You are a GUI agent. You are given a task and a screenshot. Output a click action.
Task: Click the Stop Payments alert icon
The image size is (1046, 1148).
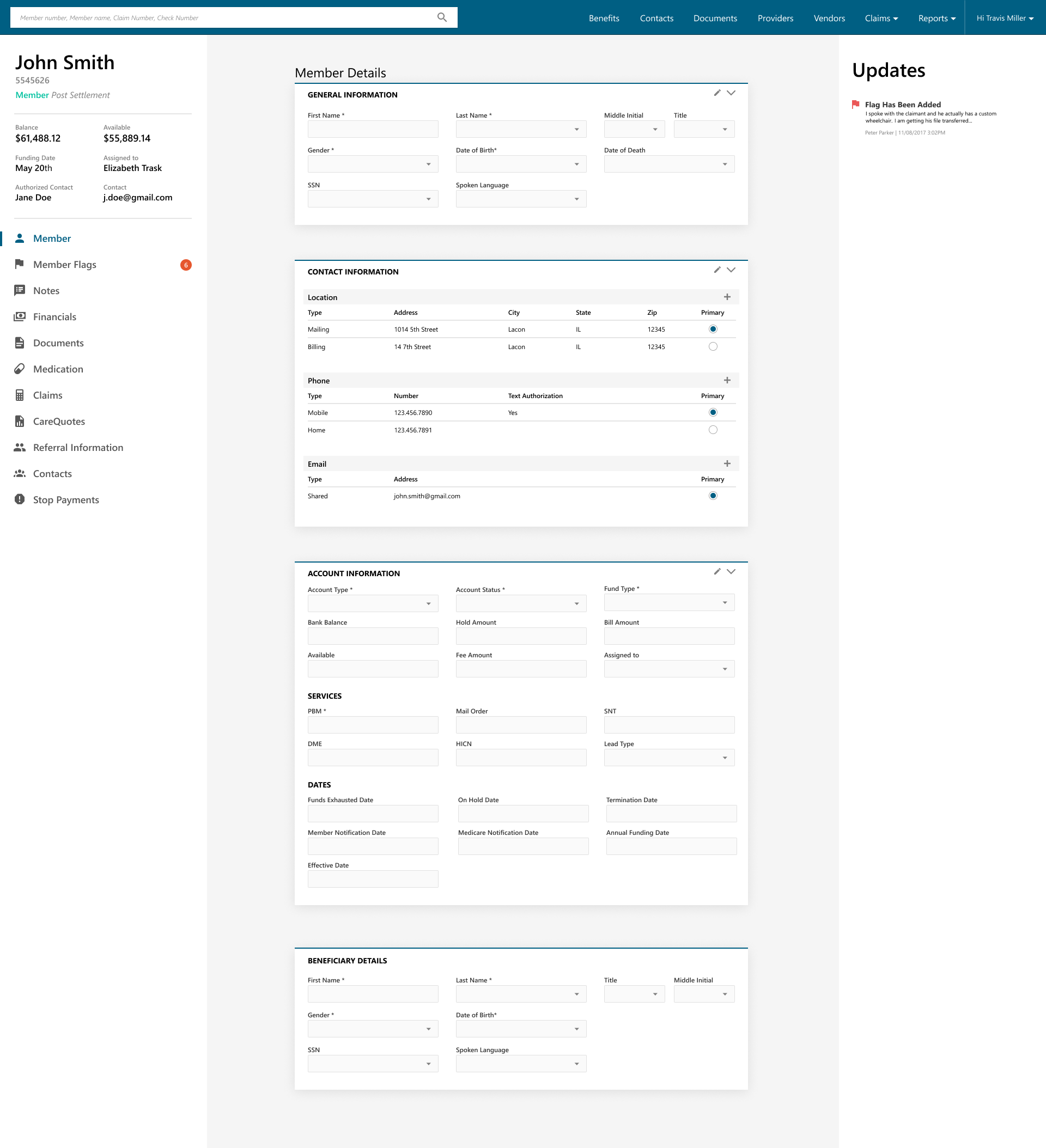click(20, 499)
